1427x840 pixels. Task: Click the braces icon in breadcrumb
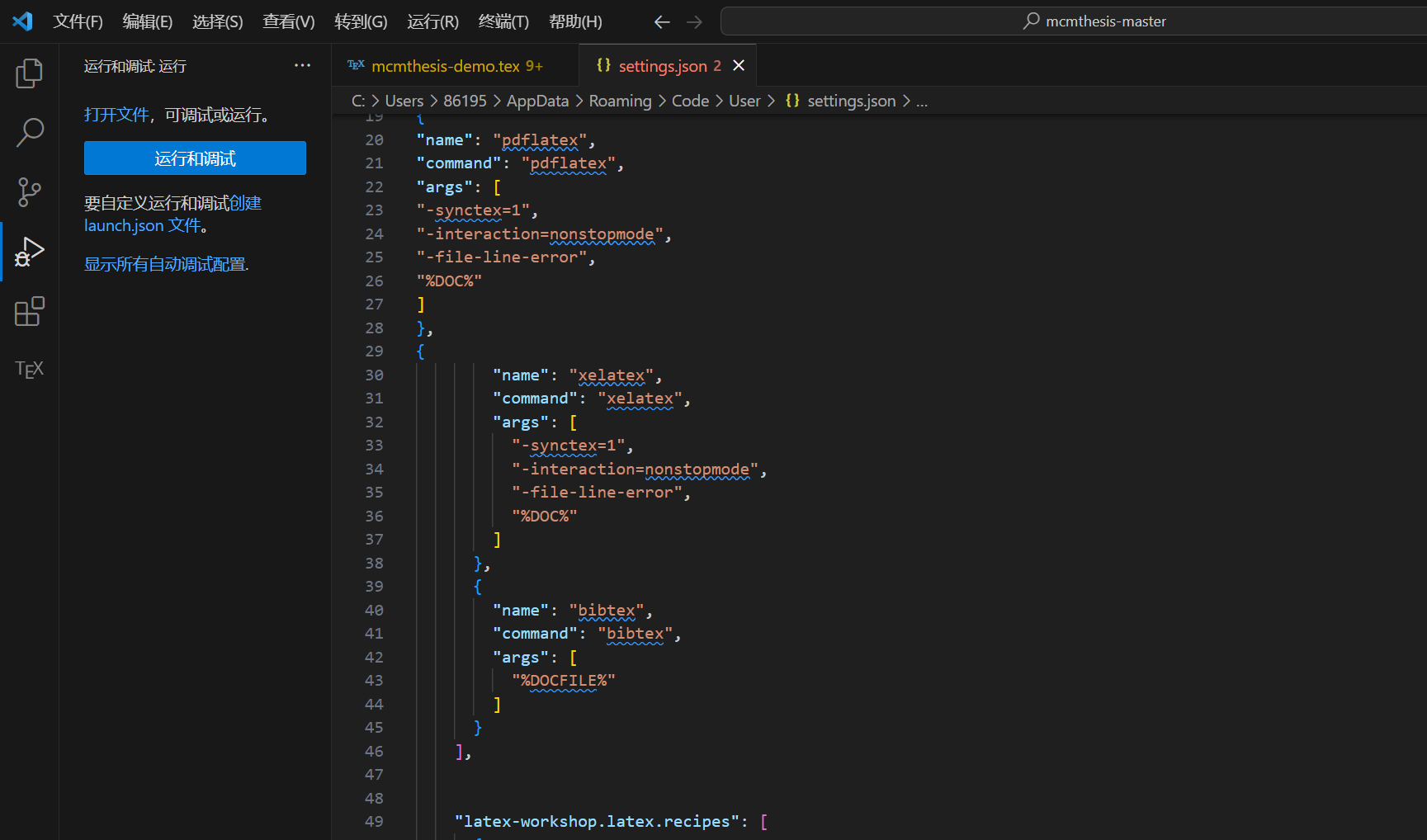tap(792, 101)
